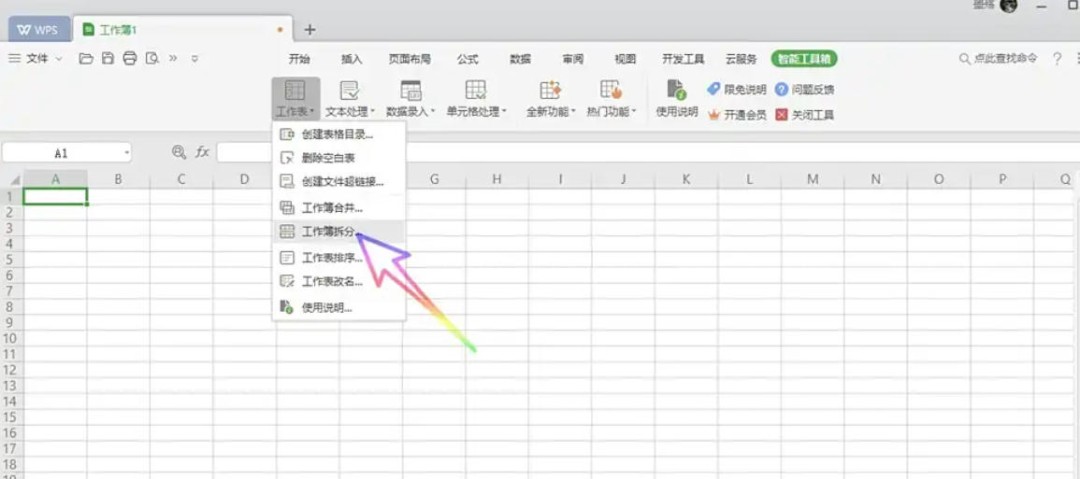
Task: Choose 创建表格目录 from the menu
Action: tap(339, 134)
